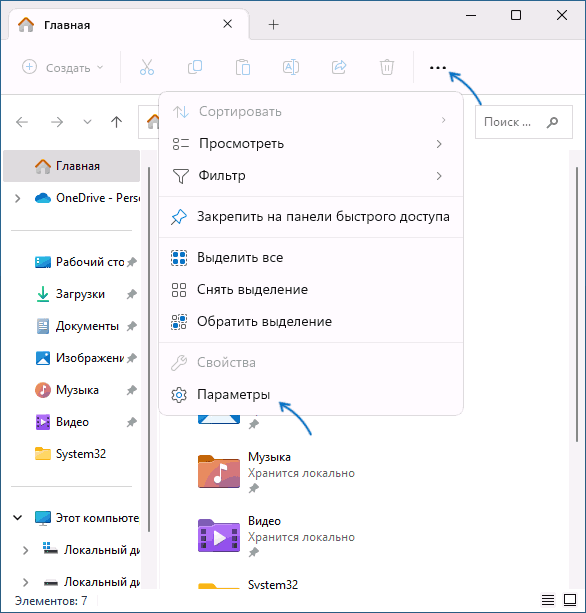Click Хранится локально under Музыка
Viewport: 586px width, 613px height.
click(x=301, y=473)
